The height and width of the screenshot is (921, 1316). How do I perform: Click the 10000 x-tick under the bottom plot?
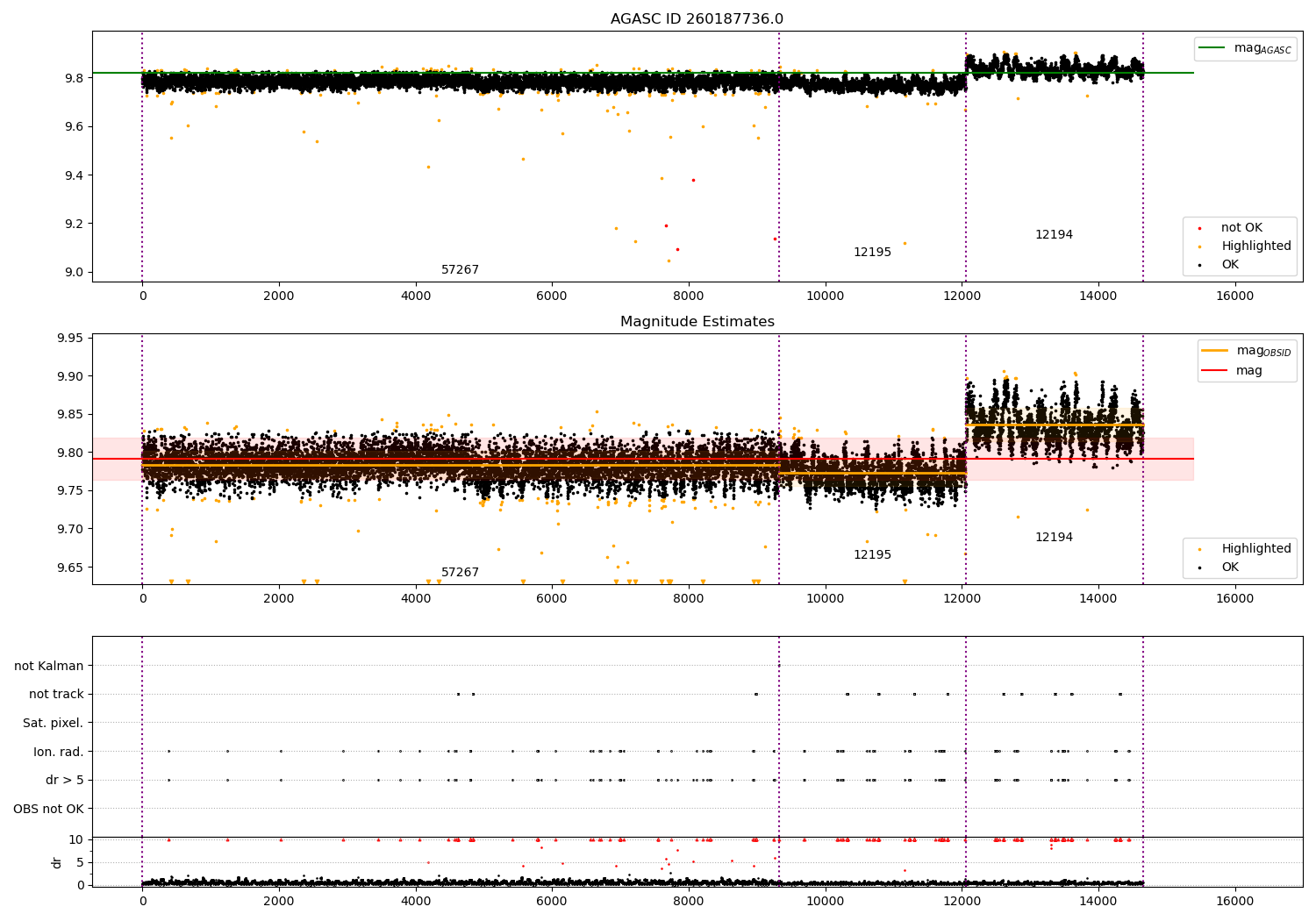826,902
